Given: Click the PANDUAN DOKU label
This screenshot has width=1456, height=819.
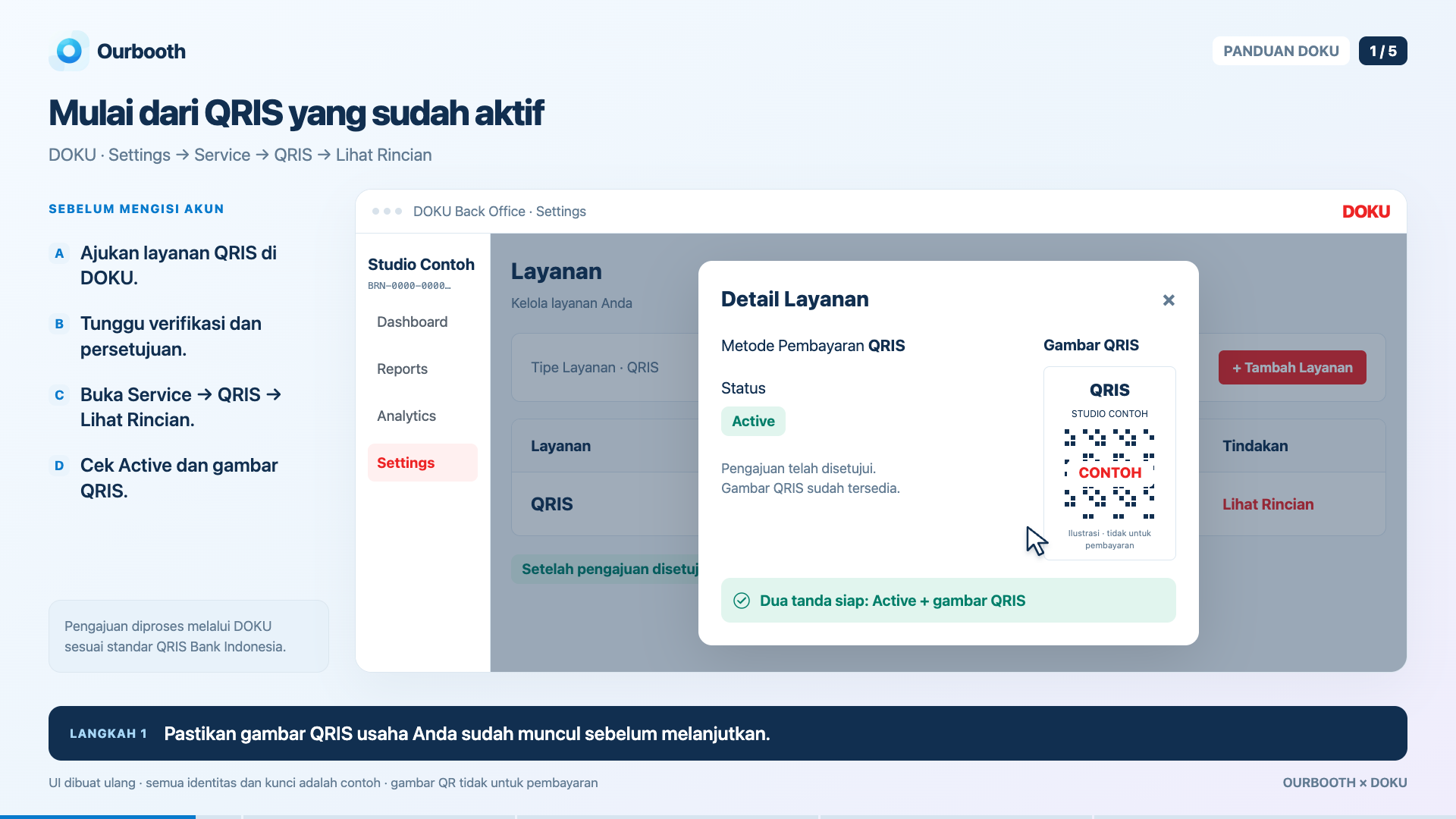Looking at the screenshot, I should (x=1281, y=51).
